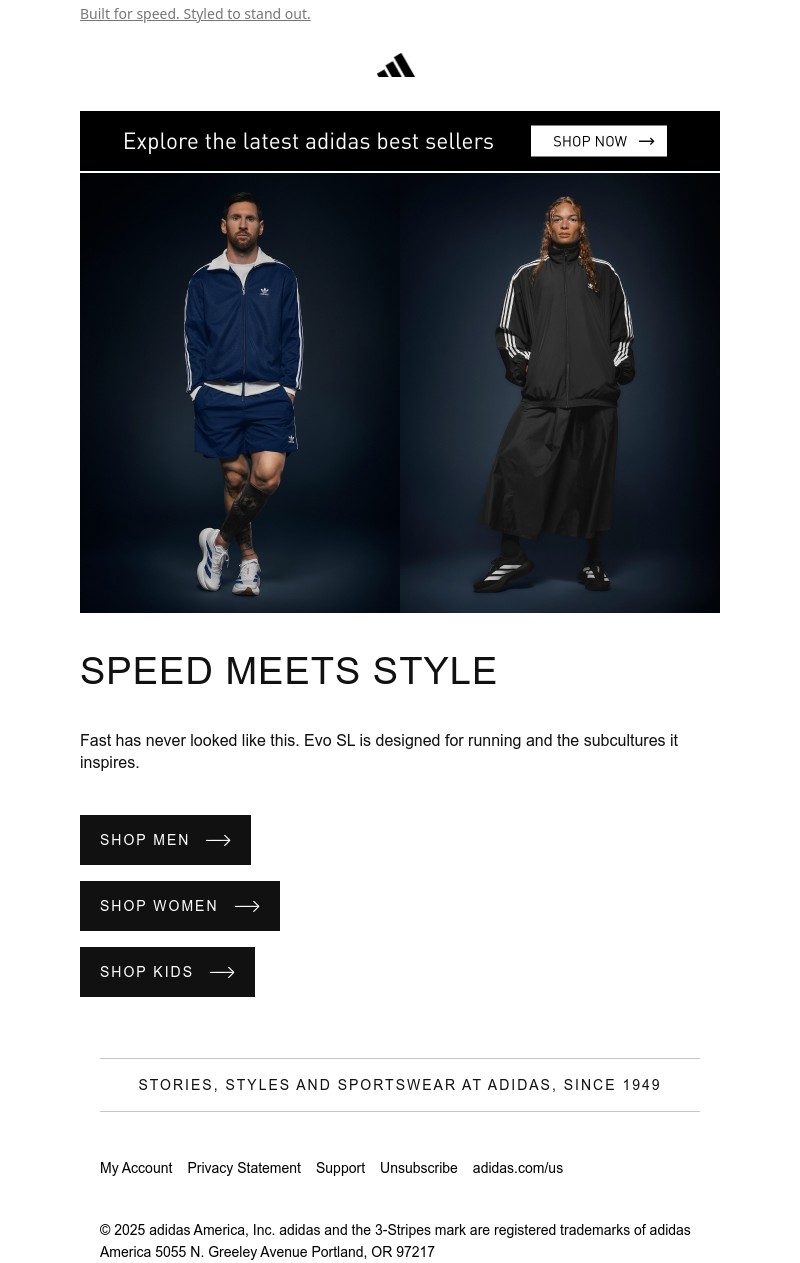Visit the adidas.com/us link
The width and height of the screenshot is (800, 1263).
point(517,1168)
